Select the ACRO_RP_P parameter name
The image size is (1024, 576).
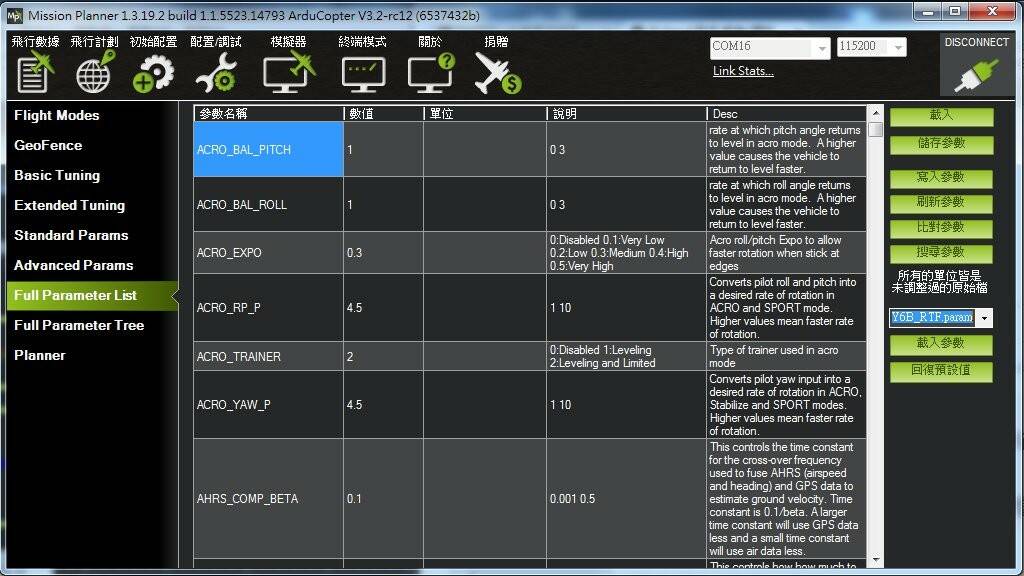[268, 308]
